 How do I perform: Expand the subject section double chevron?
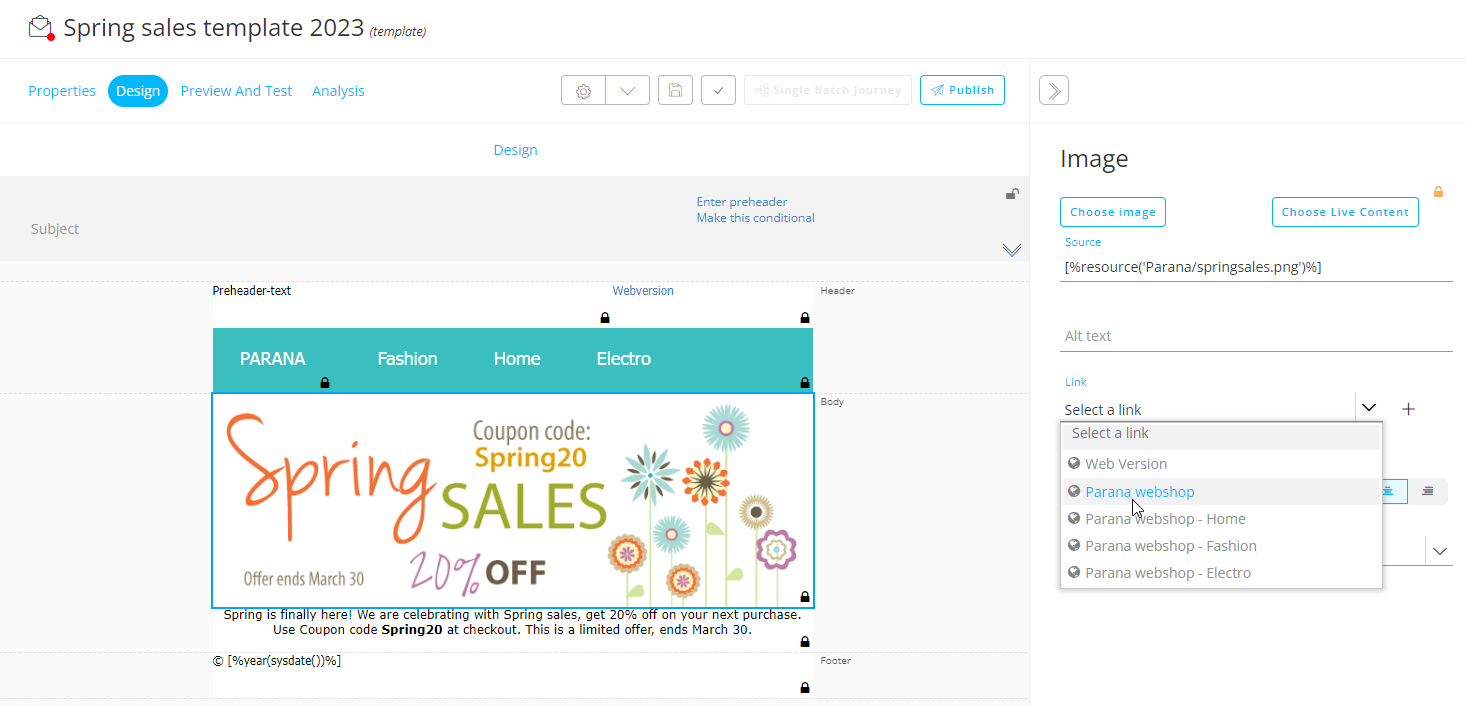point(1012,250)
